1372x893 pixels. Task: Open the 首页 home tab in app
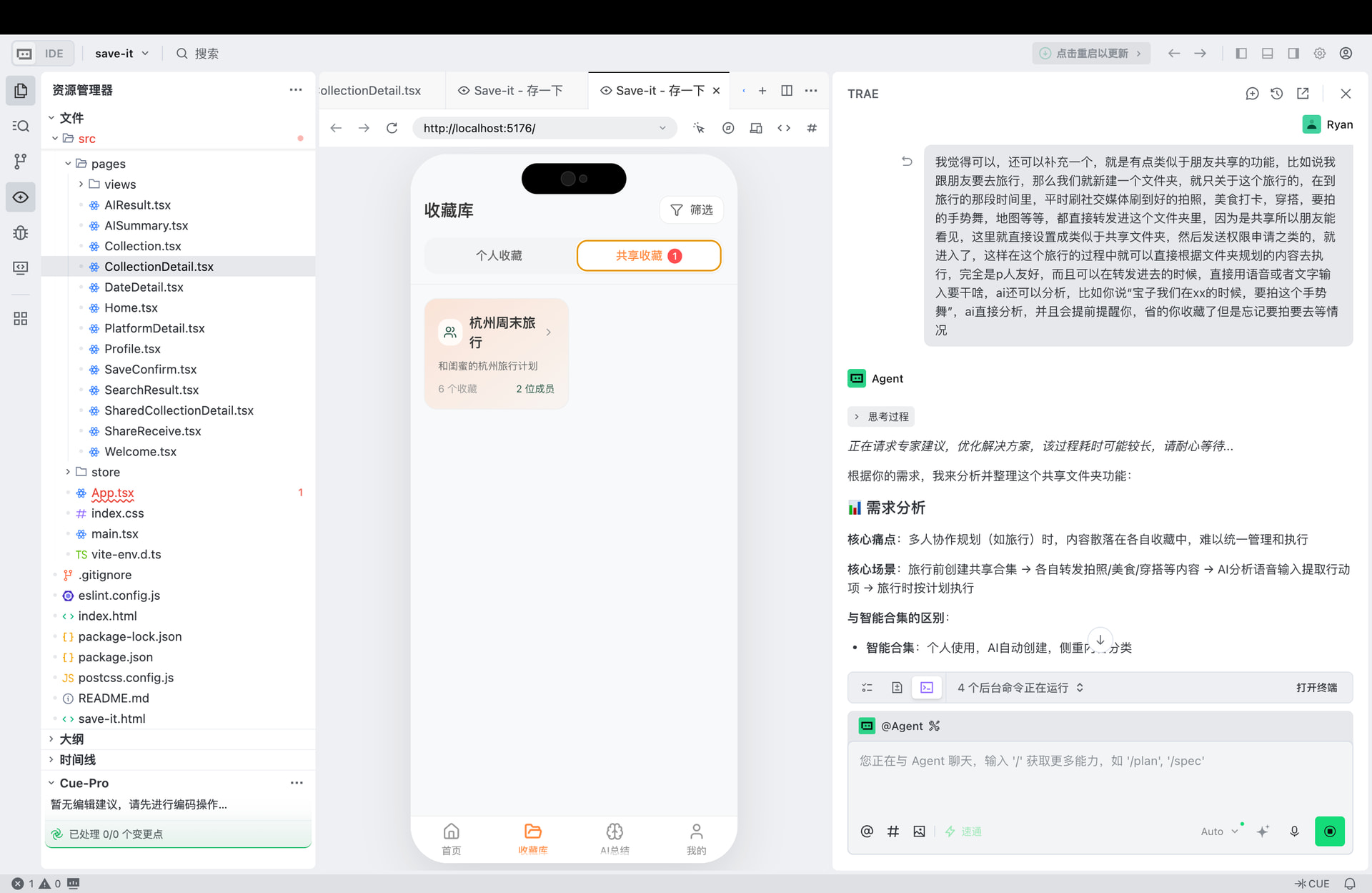pyautogui.click(x=452, y=839)
